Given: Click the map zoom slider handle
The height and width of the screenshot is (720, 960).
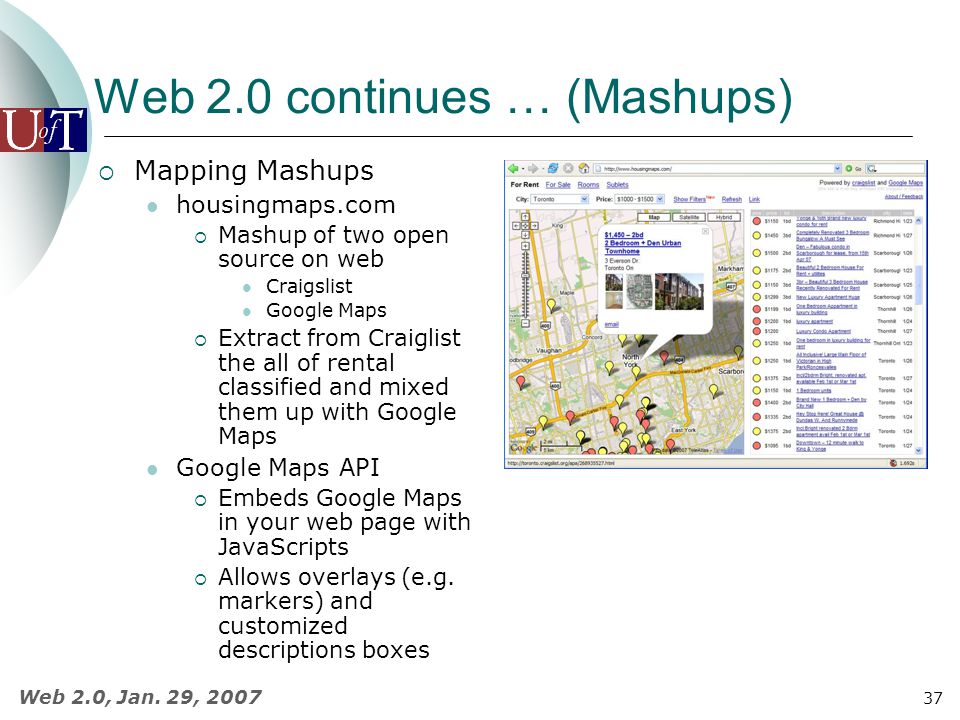Looking at the screenshot, I should [525, 276].
